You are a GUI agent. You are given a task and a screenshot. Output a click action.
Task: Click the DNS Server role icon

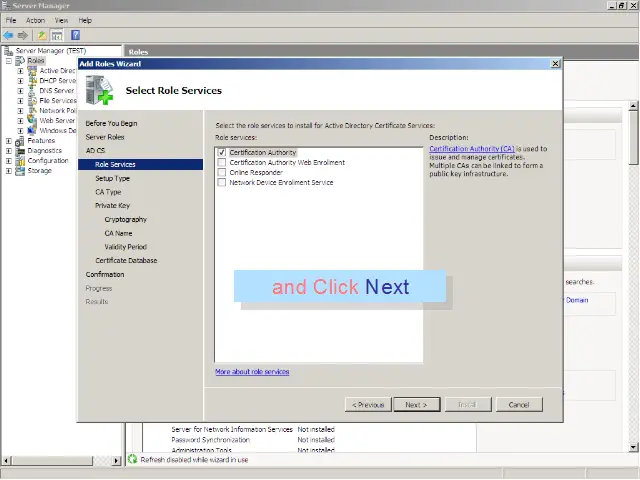pyautogui.click(x=32, y=91)
